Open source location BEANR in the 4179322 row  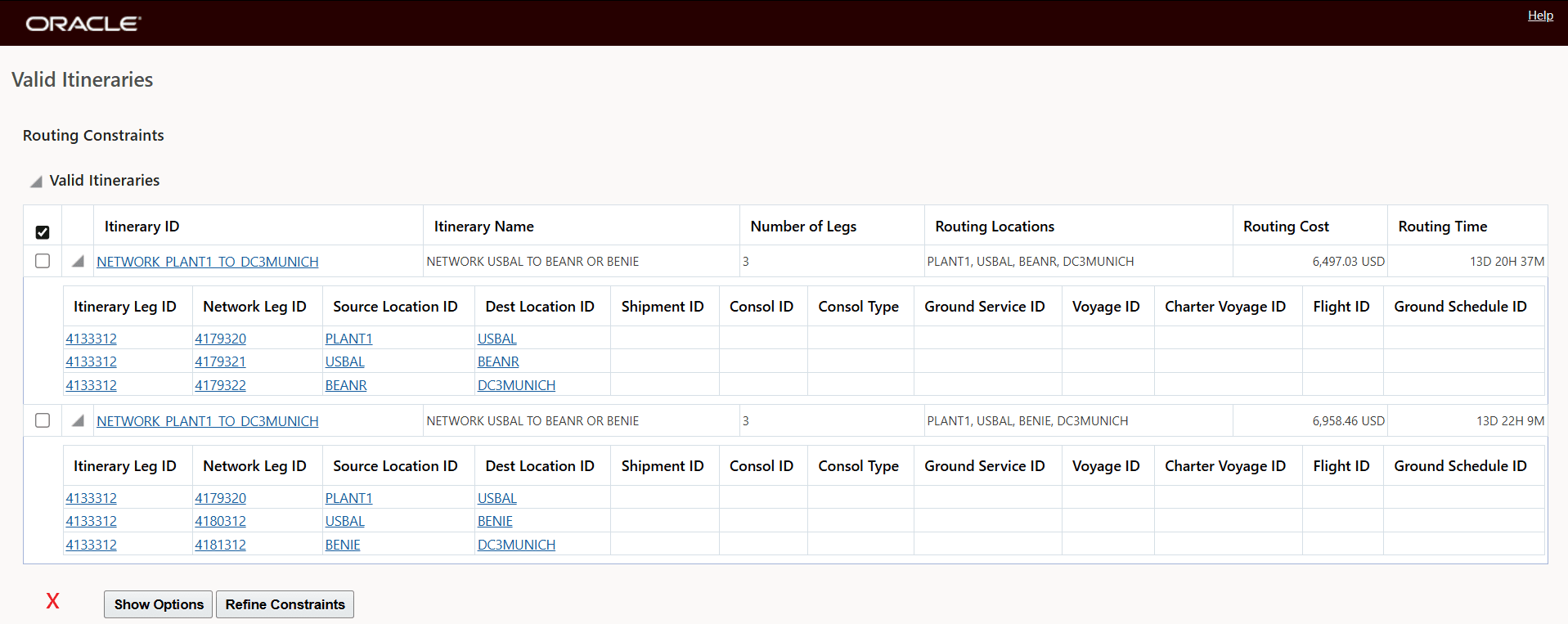click(x=346, y=385)
